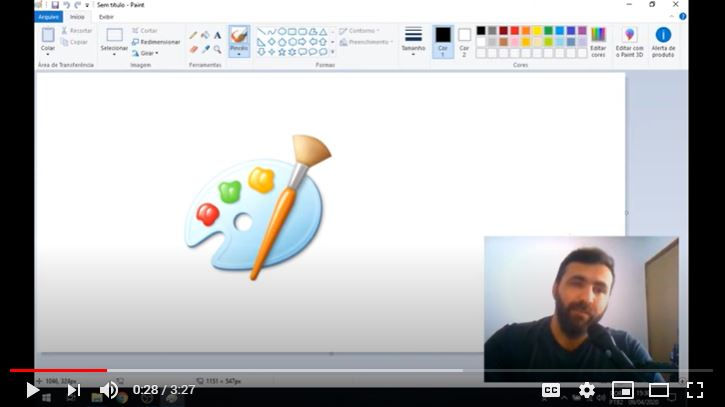Image resolution: width=725 pixels, height=407 pixels.
Task: Pick the yellow color swatch
Action: pos(537,31)
